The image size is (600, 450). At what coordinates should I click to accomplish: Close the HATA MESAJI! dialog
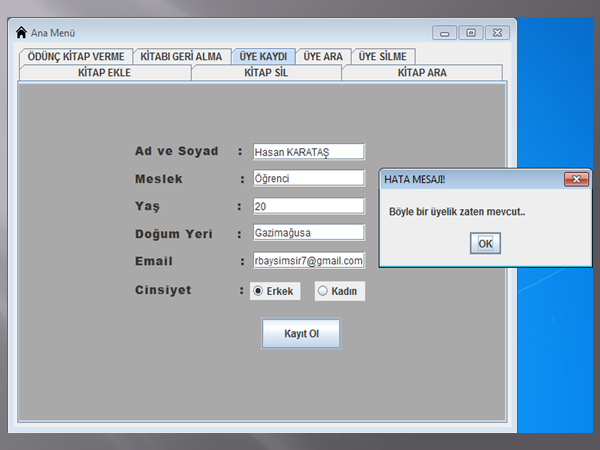point(576,179)
